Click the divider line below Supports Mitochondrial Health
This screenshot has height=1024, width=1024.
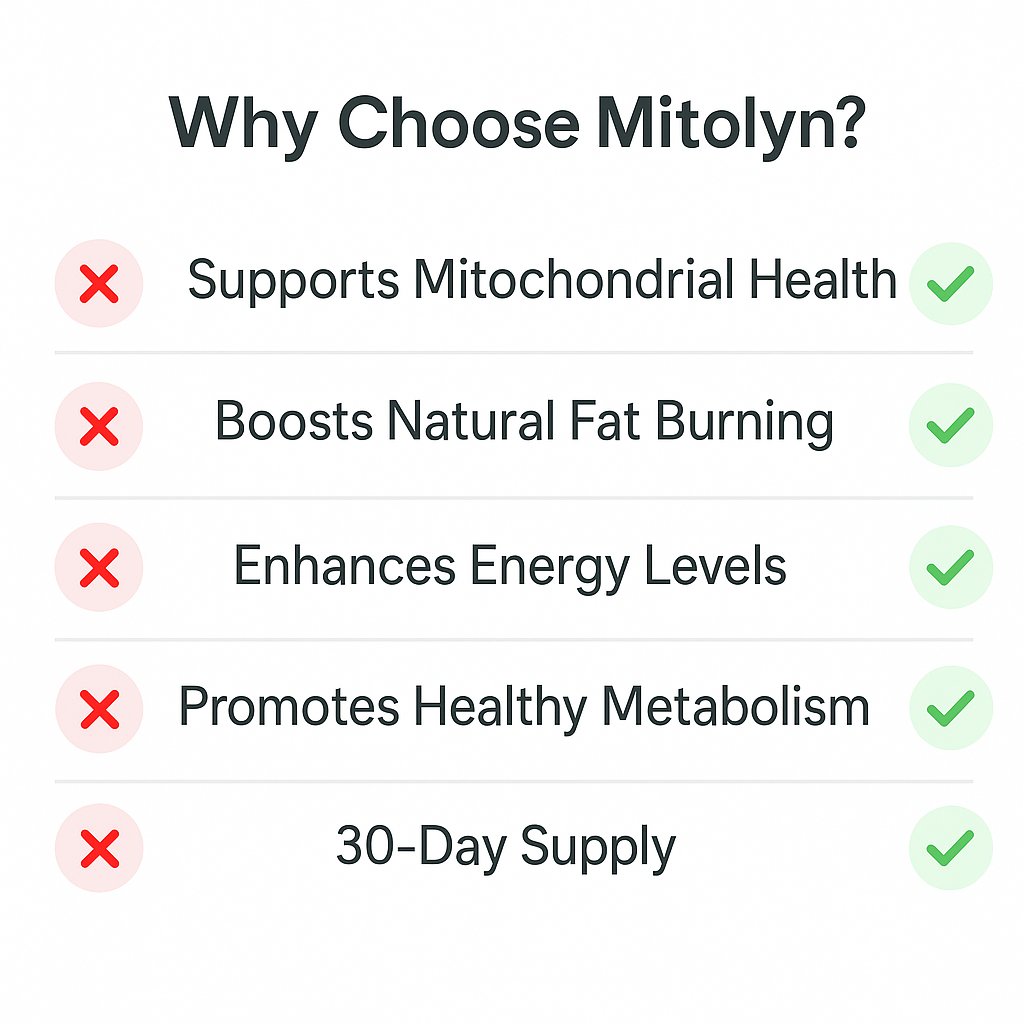[x=514, y=353]
